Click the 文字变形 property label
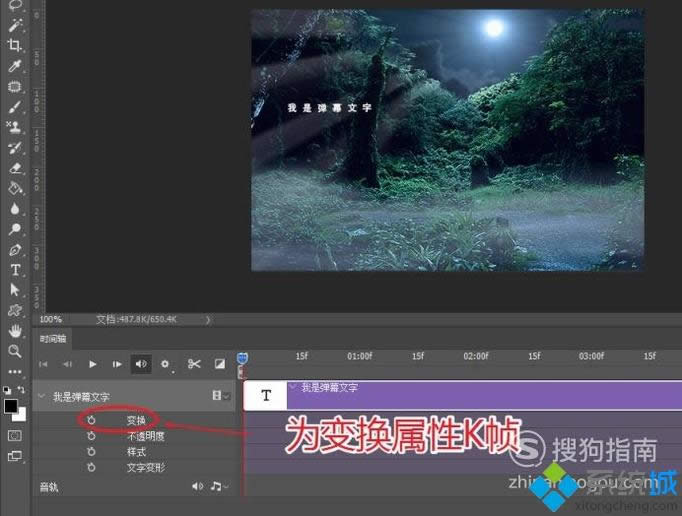Screen dimensions: 682x516 click(146, 467)
